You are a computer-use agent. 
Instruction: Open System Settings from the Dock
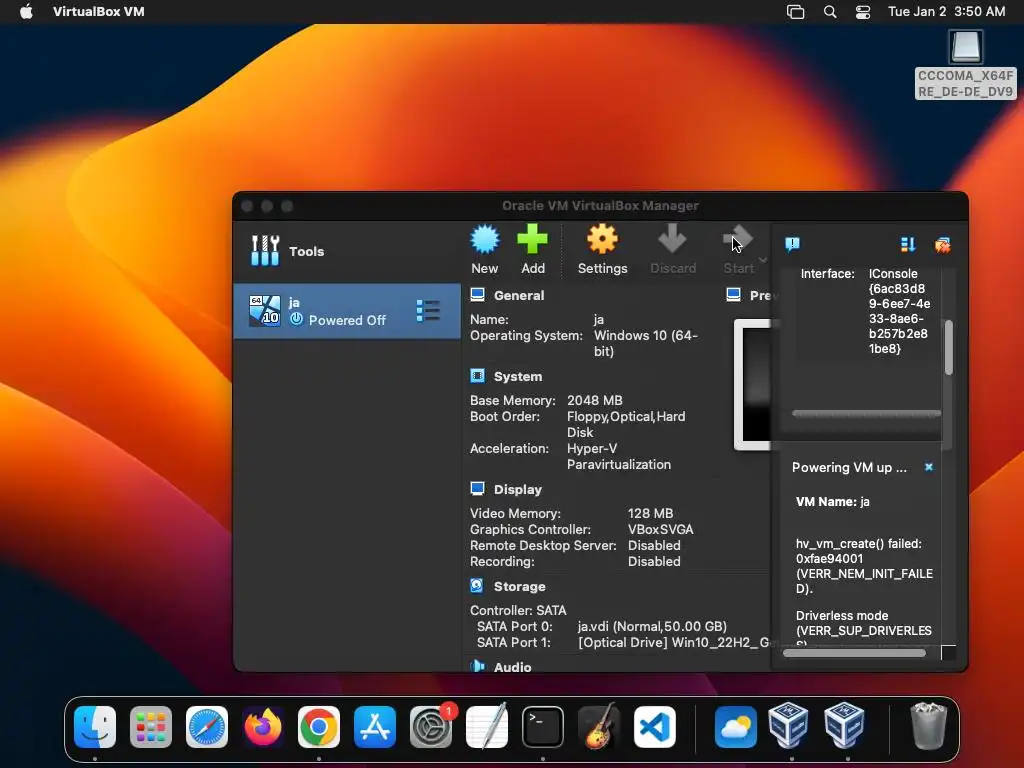pos(431,727)
